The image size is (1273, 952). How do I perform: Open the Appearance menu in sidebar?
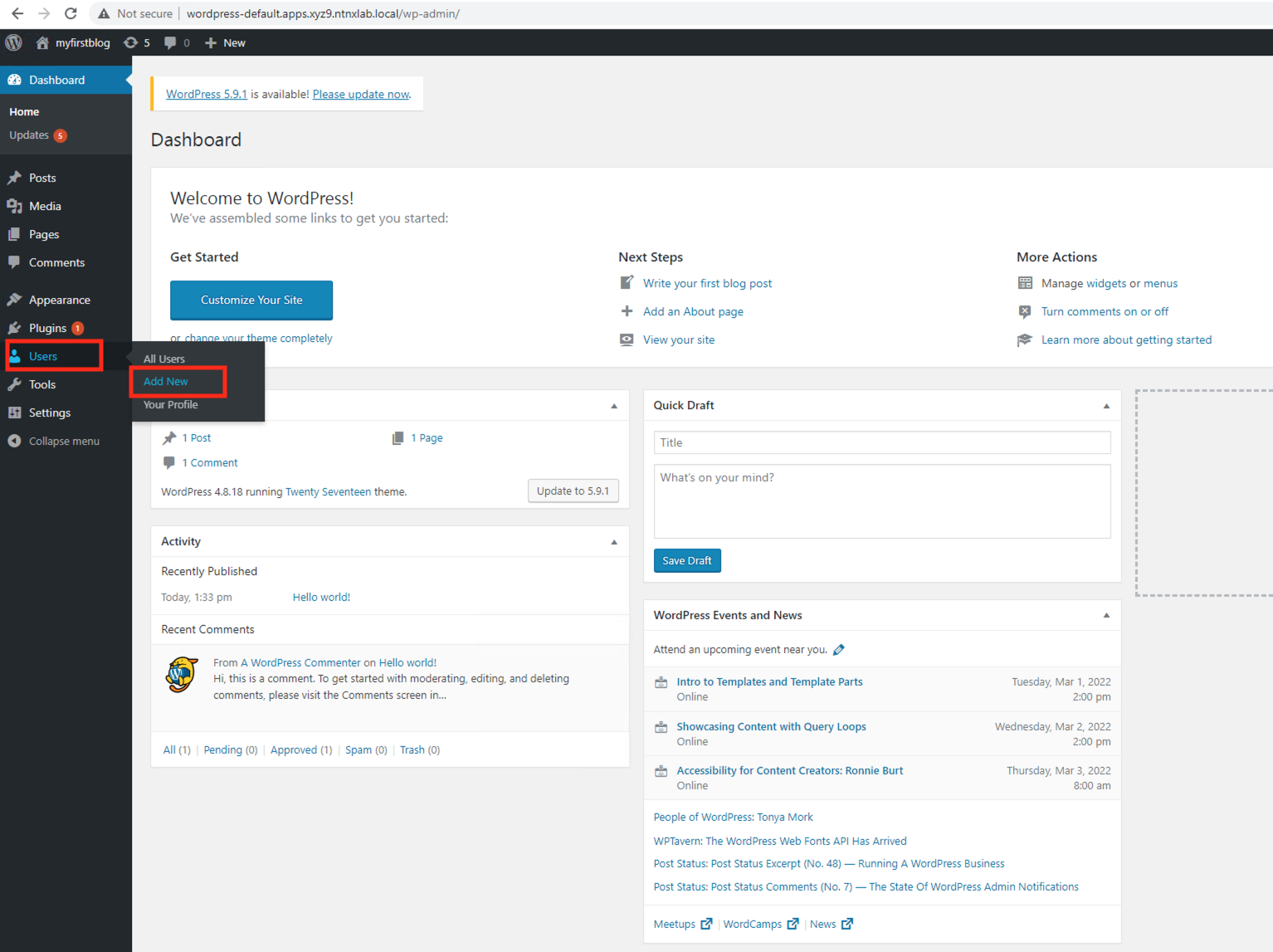pyautogui.click(x=59, y=300)
